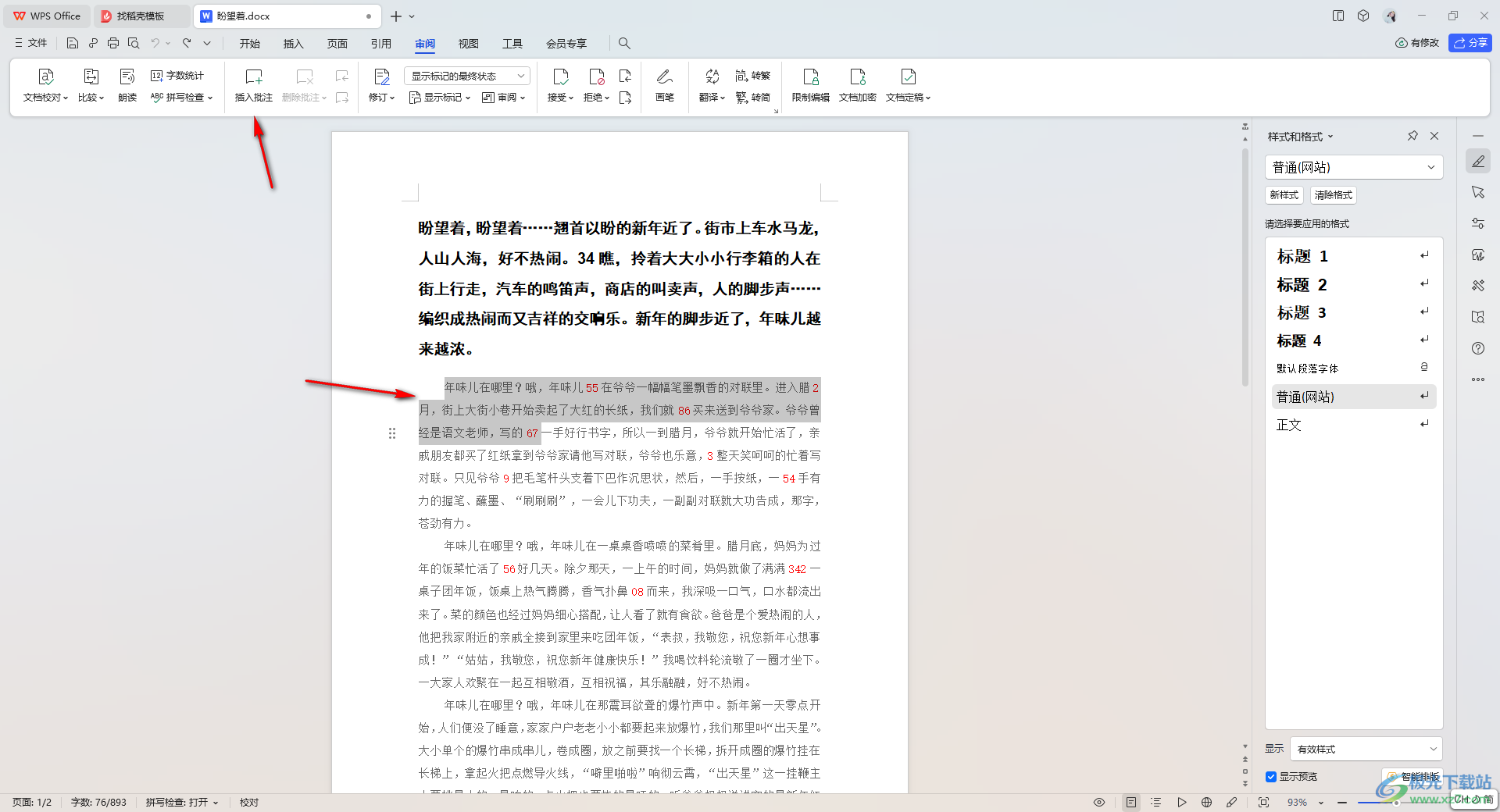This screenshot has width=1500, height=812.
Task: Apply the 标题 1 style
Action: click(x=1353, y=256)
